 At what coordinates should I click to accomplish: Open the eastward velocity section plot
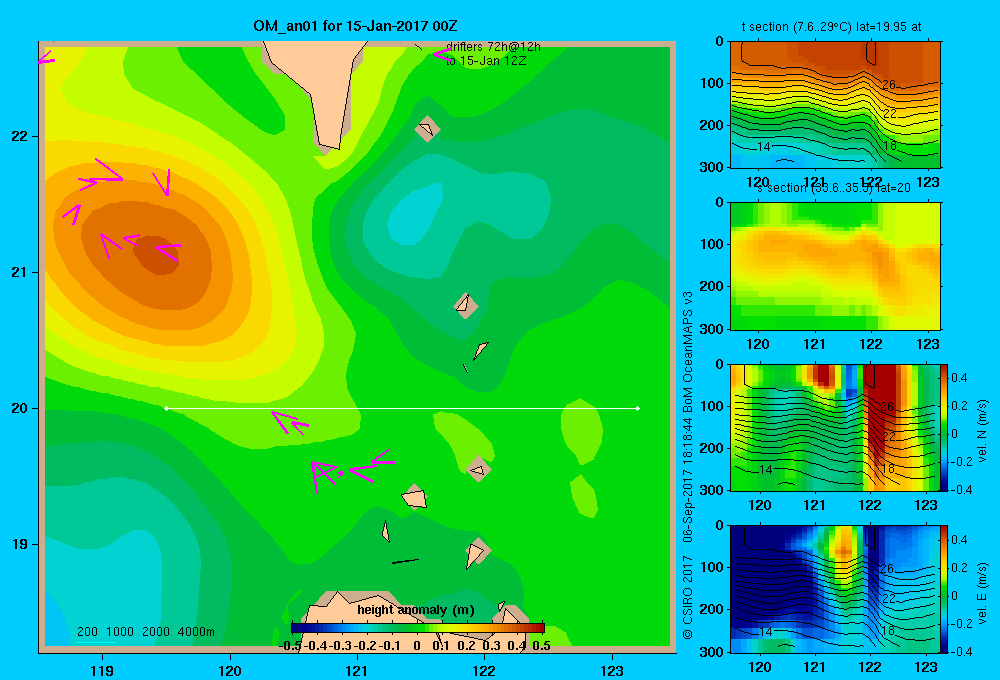point(835,589)
